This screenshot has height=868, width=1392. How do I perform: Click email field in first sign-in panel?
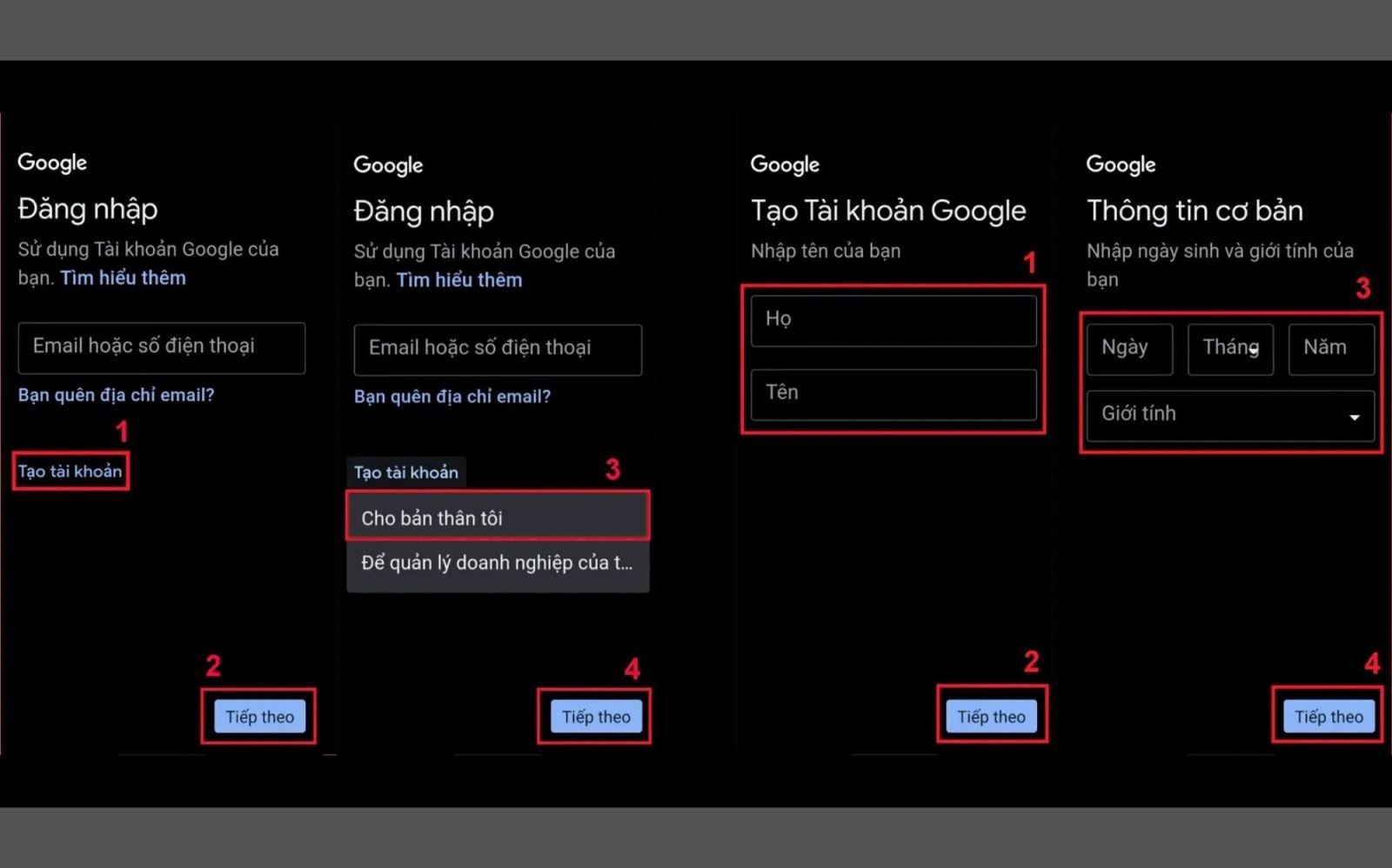(162, 348)
